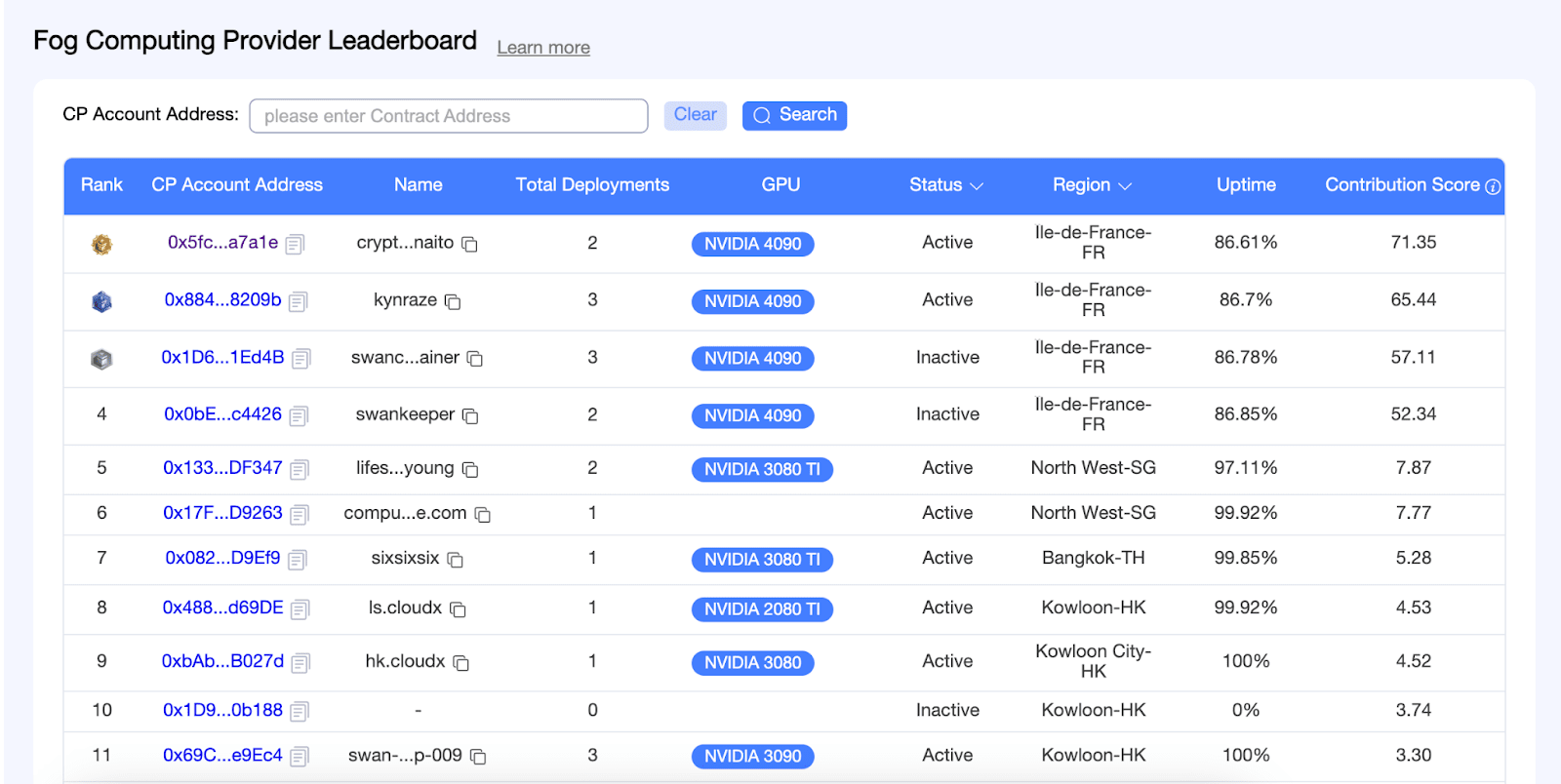This screenshot has width=1561, height=784.
Task: Open details icon beside address 0x69C...e9Ec4
Action: (x=300, y=757)
